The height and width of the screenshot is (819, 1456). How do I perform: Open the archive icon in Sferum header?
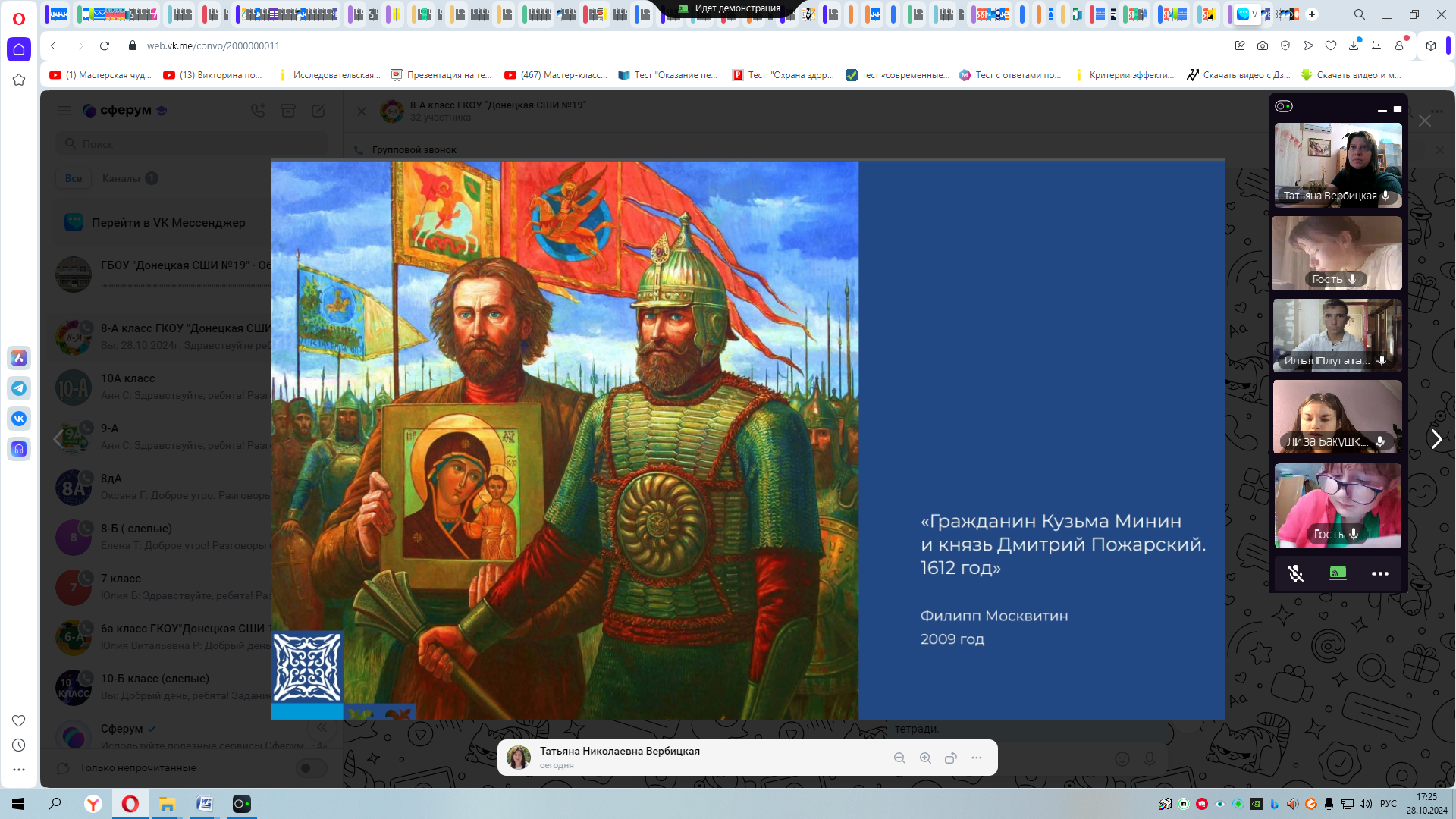[288, 111]
